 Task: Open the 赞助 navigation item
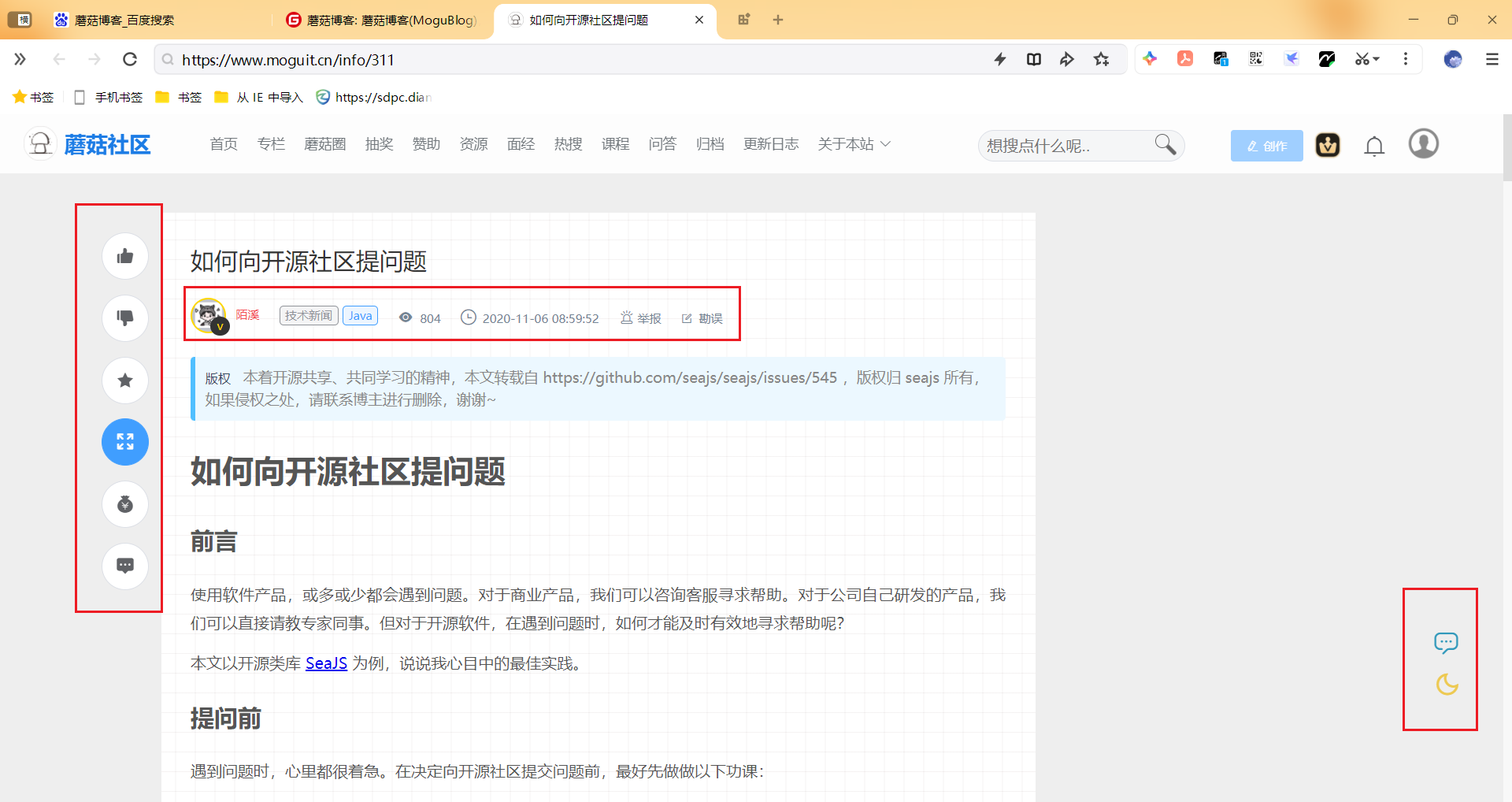427,144
